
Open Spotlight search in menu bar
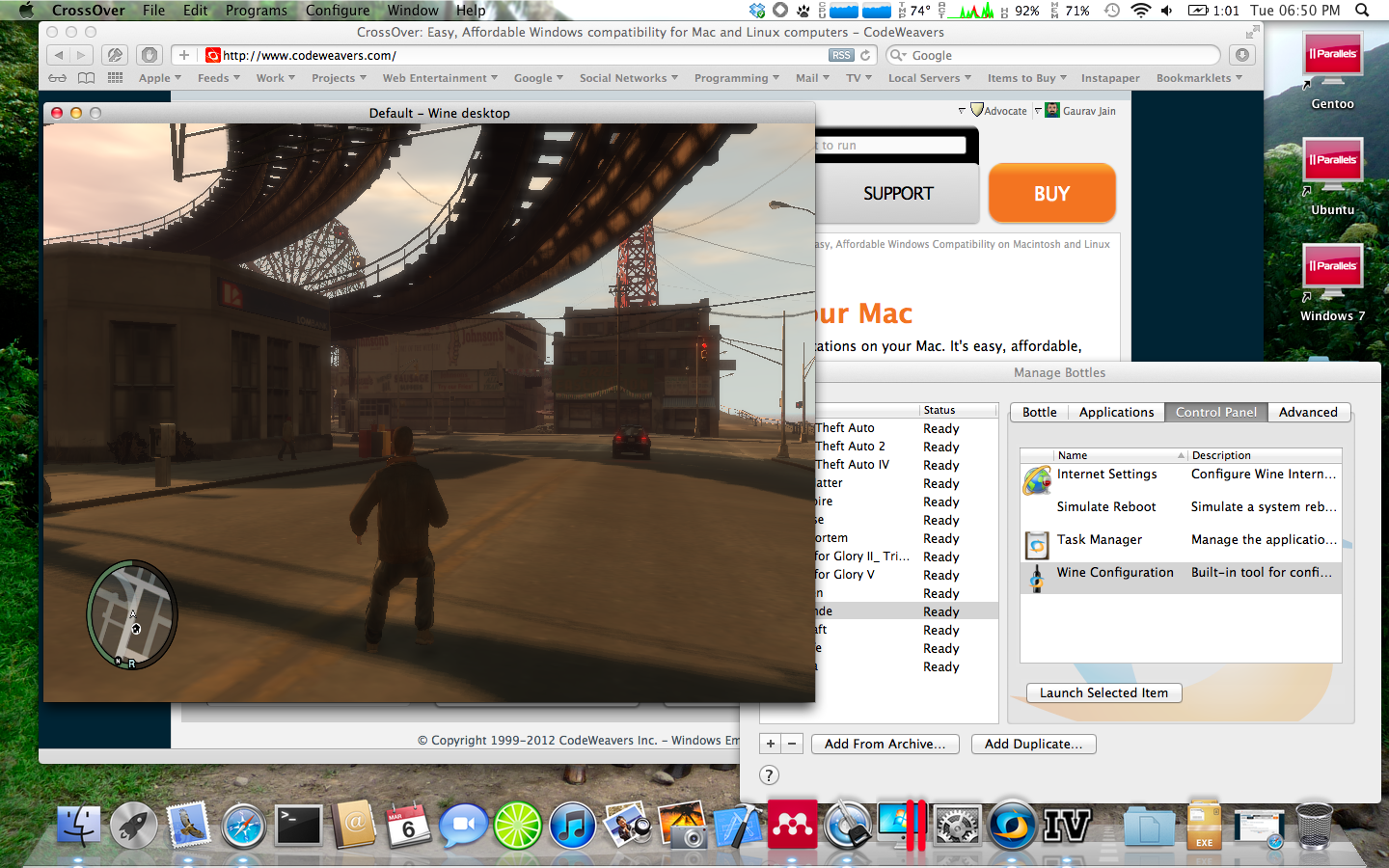pyautogui.click(x=1363, y=11)
